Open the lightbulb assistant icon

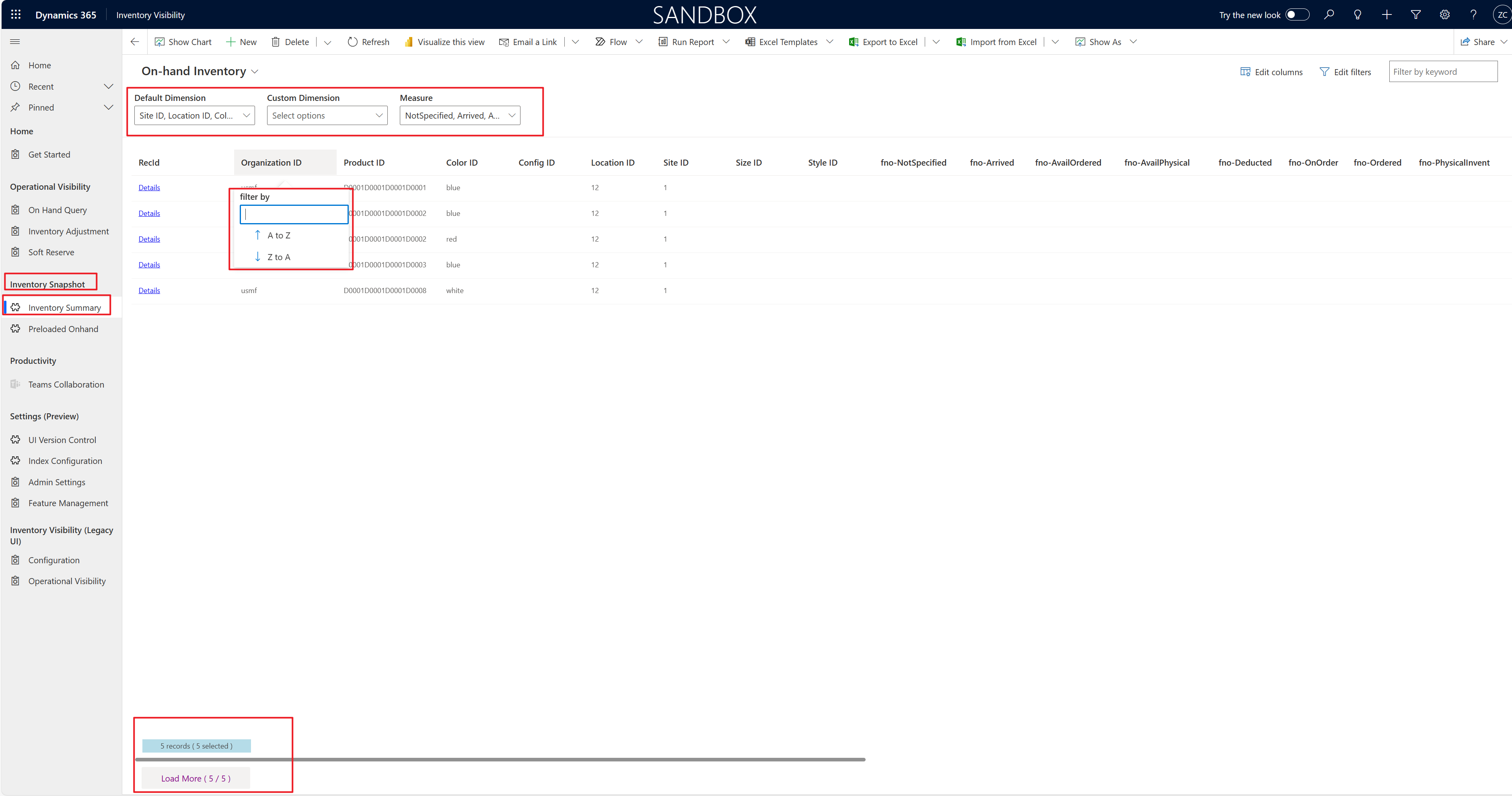click(x=1358, y=14)
